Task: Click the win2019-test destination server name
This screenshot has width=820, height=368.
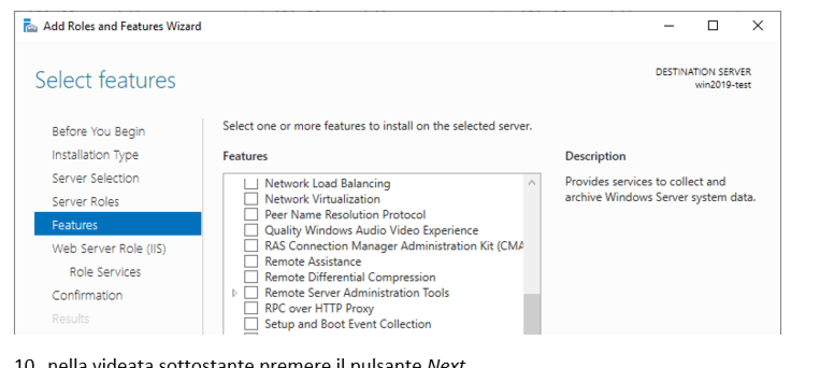Action: coord(723,85)
